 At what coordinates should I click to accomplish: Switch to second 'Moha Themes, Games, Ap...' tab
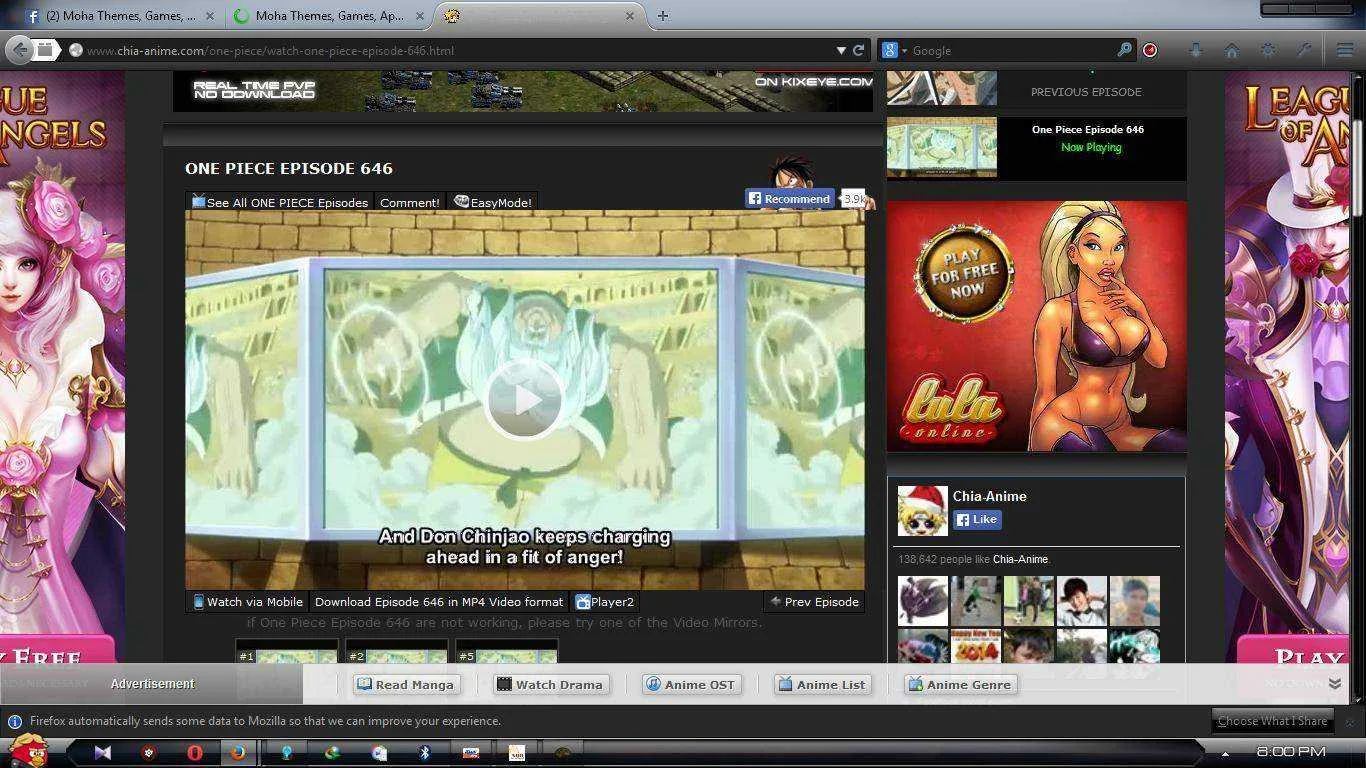coord(329,16)
